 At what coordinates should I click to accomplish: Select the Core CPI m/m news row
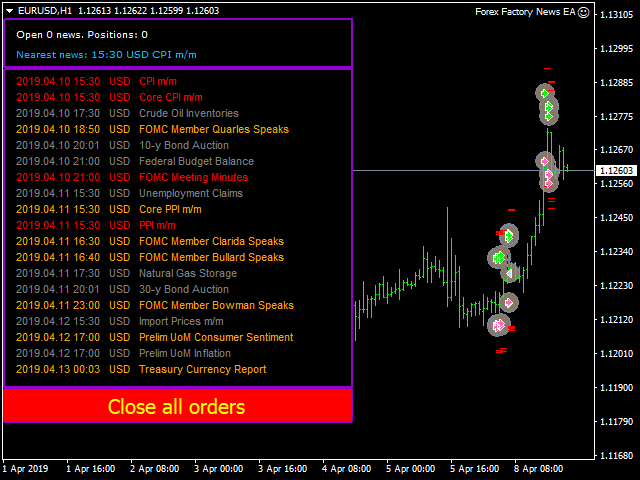[x=109, y=97]
